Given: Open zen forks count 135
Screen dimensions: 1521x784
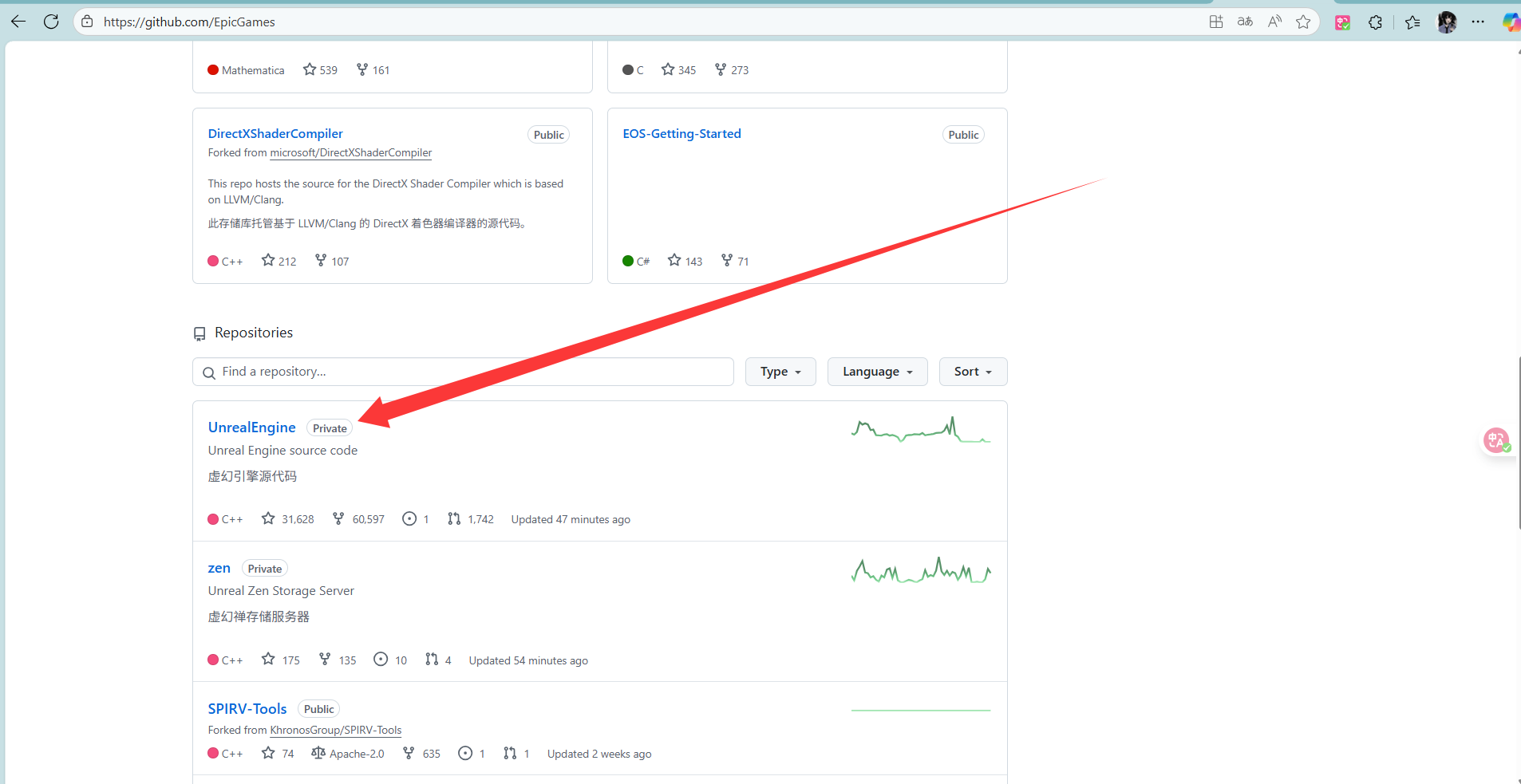Looking at the screenshot, I should 338,660.
